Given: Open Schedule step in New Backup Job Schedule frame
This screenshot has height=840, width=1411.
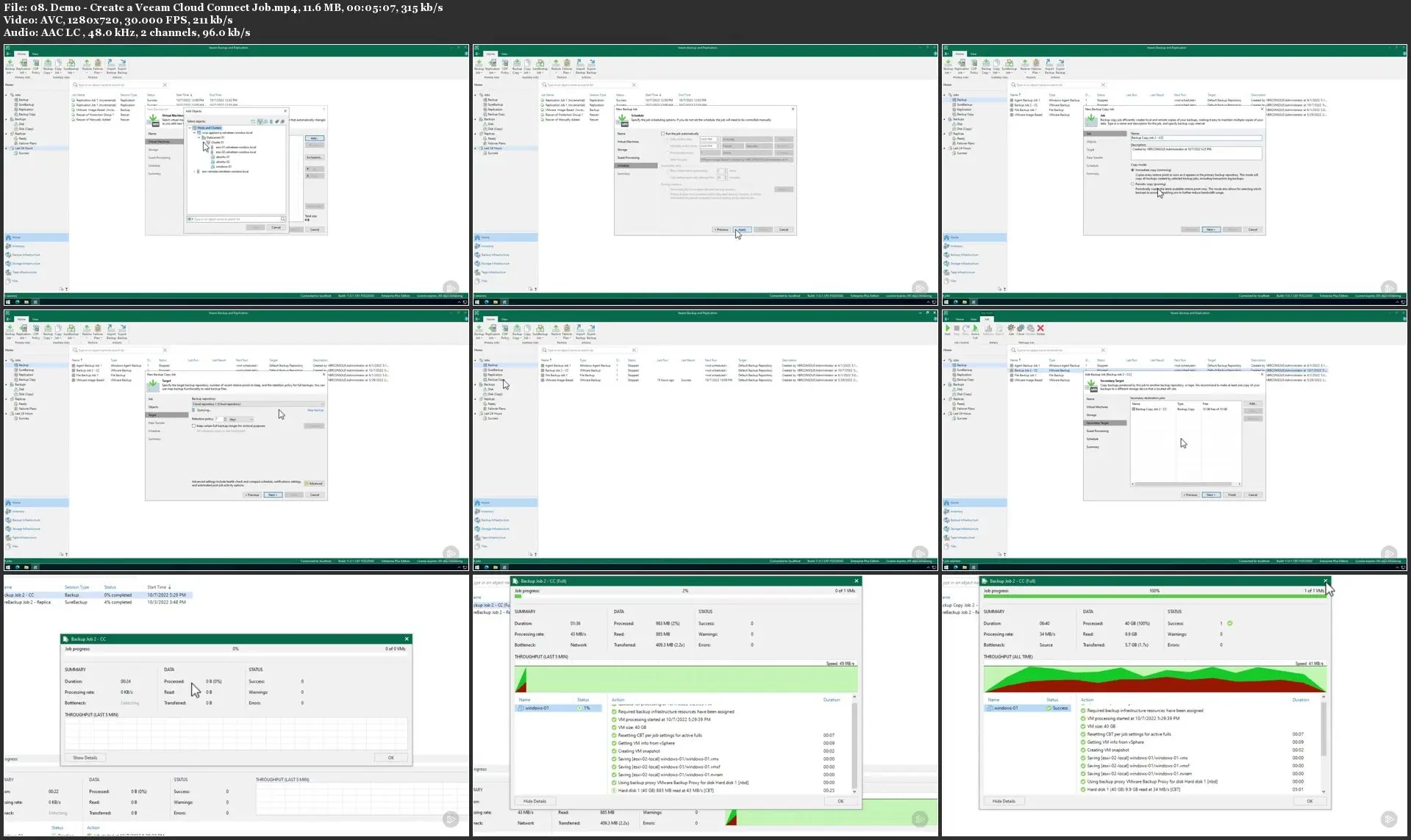Looking at the screenshot, I should coord(637,165).
